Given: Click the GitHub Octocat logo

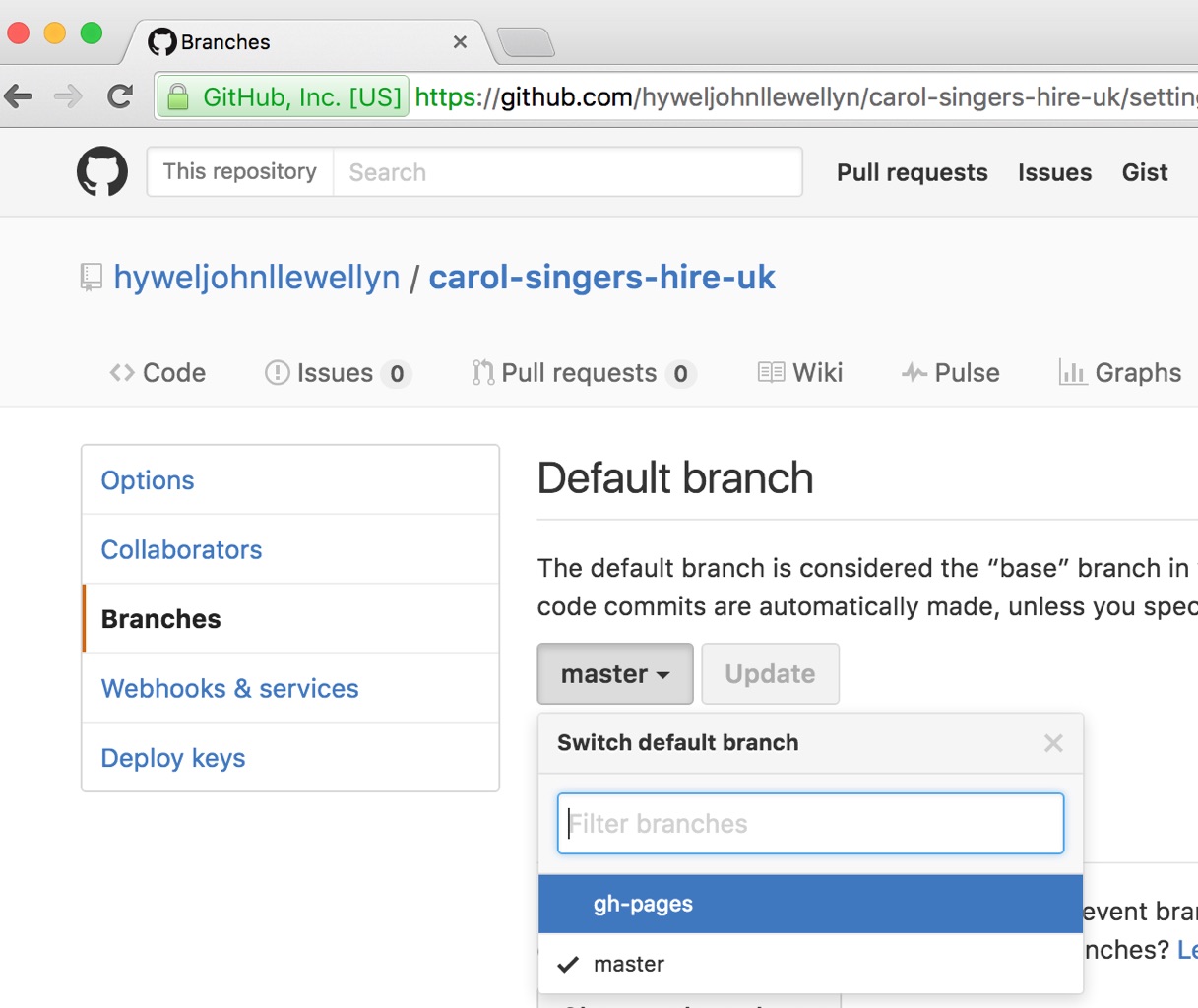Looking at the screenshot, I should tap(102, 171).
